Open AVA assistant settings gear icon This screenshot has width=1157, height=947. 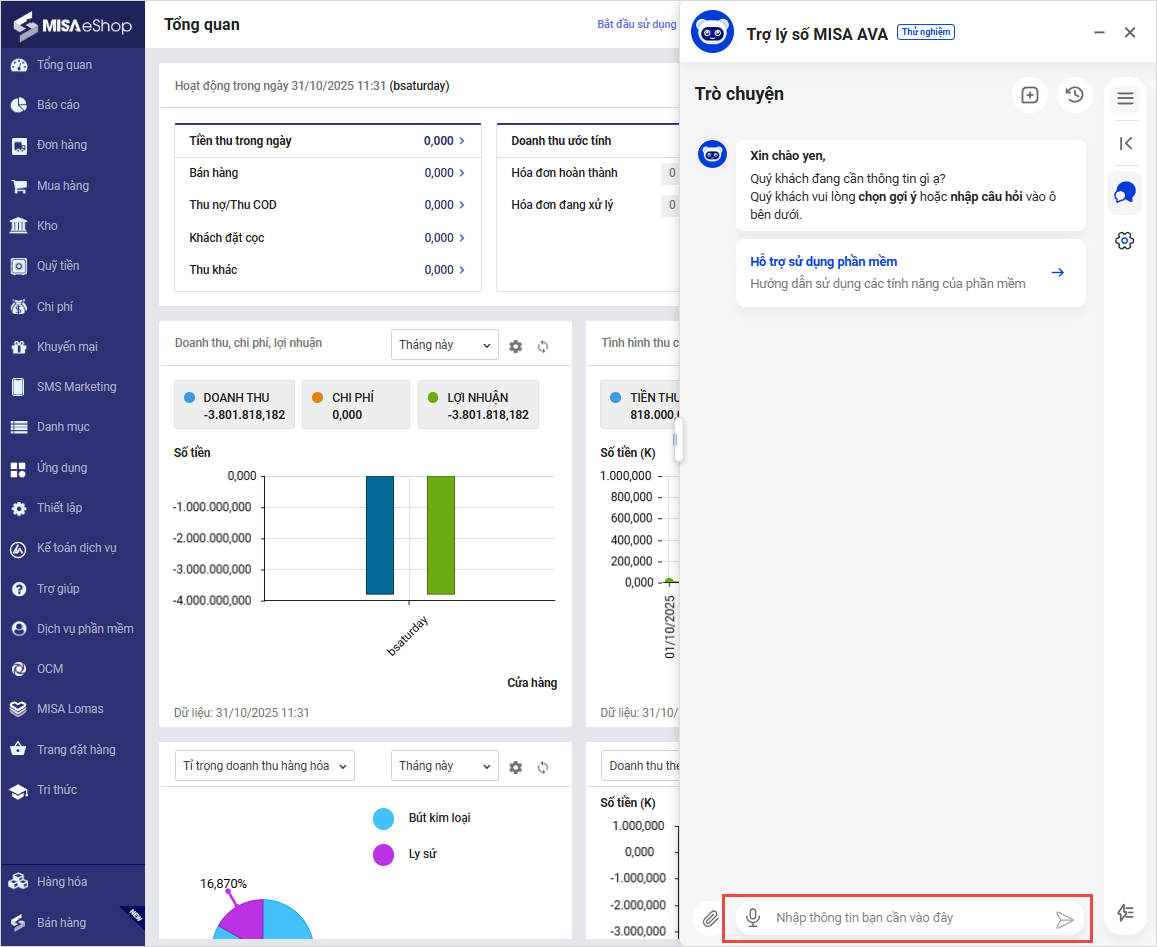tap(1125, 240)
